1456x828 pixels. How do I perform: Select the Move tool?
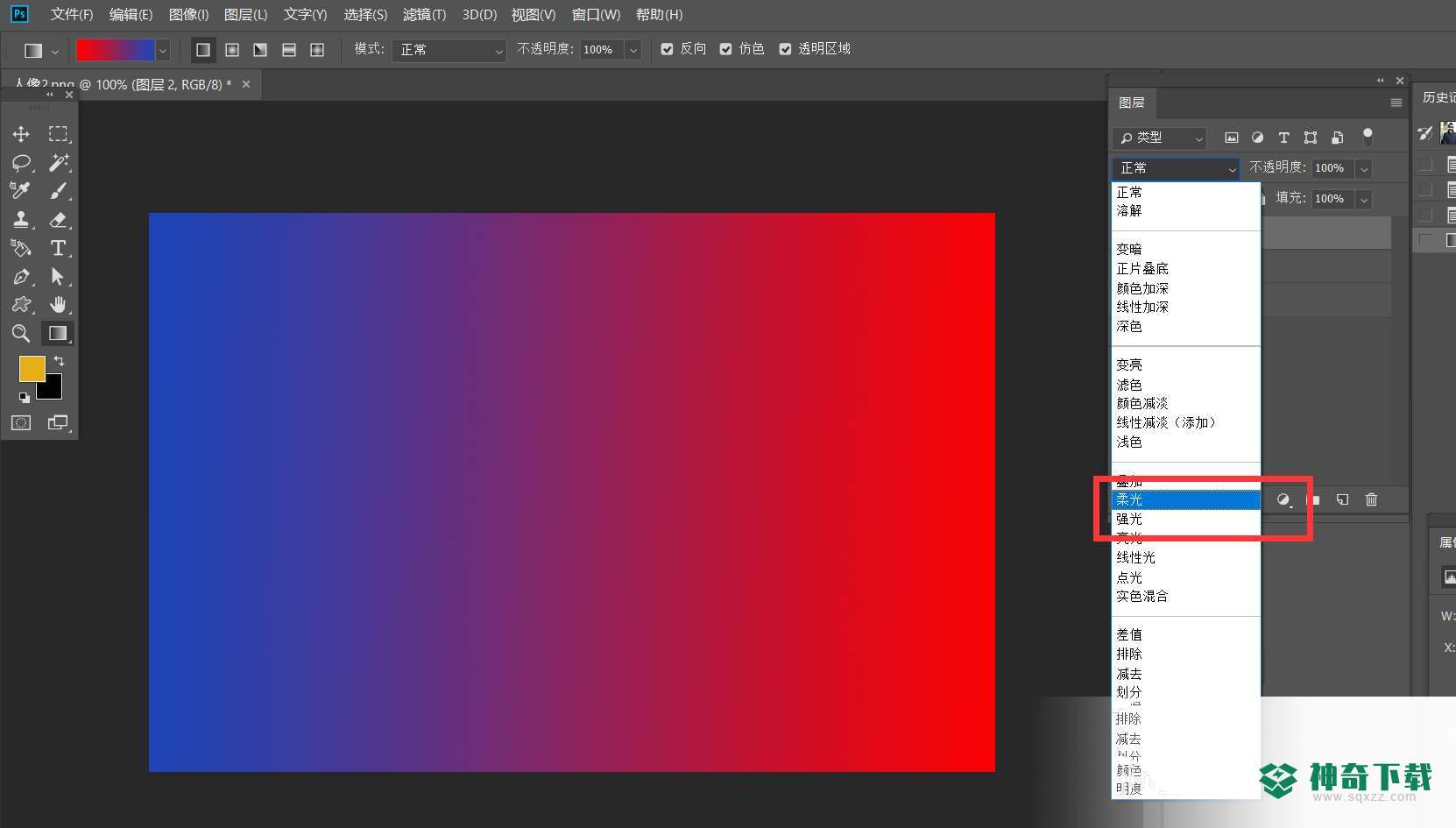tap(21, 134)
